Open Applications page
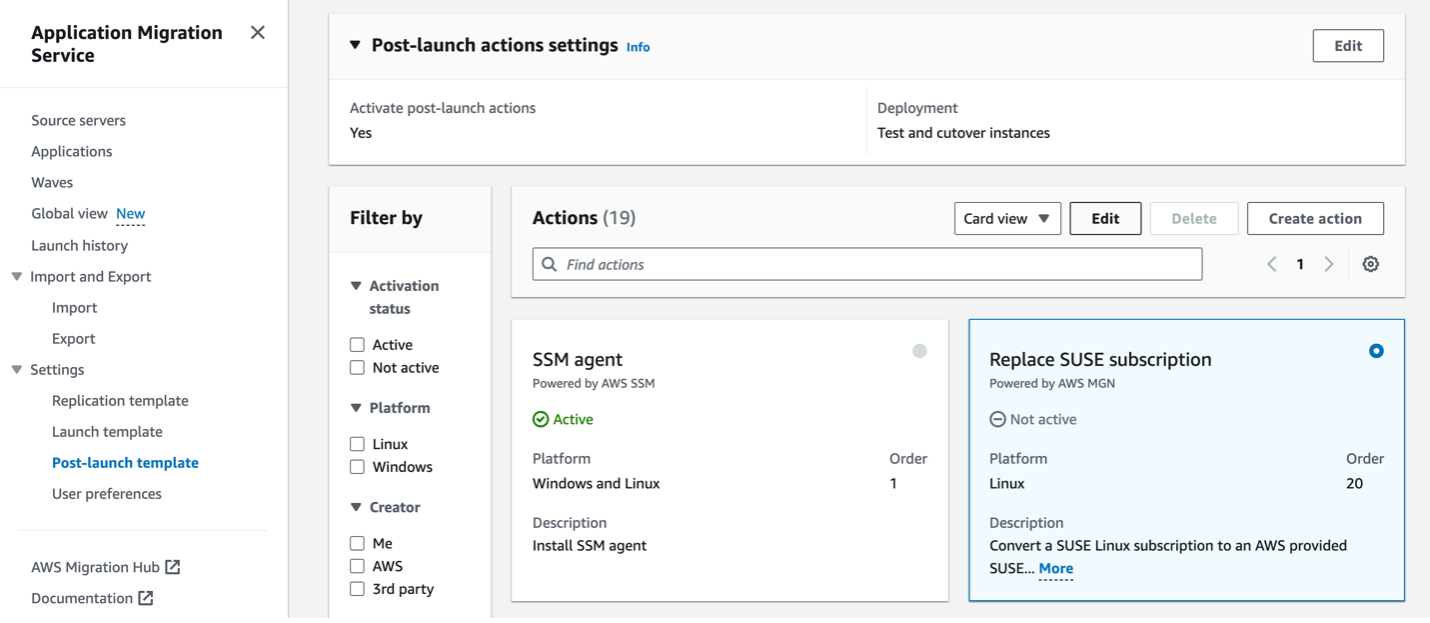Image resolution: width=1430 pixels, height=623 pixels. [x=72, y=151]
